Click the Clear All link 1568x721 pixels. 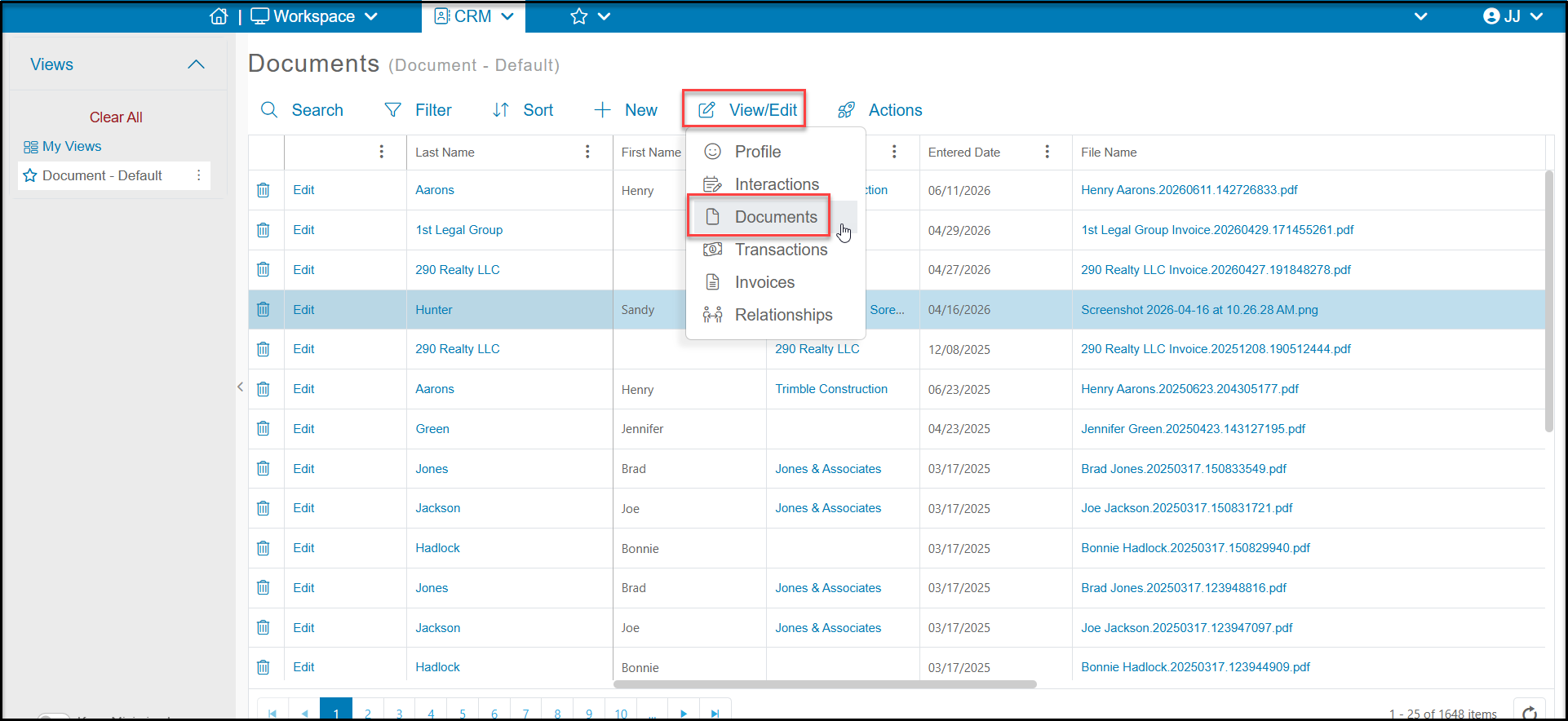click(x=116, y=117)
